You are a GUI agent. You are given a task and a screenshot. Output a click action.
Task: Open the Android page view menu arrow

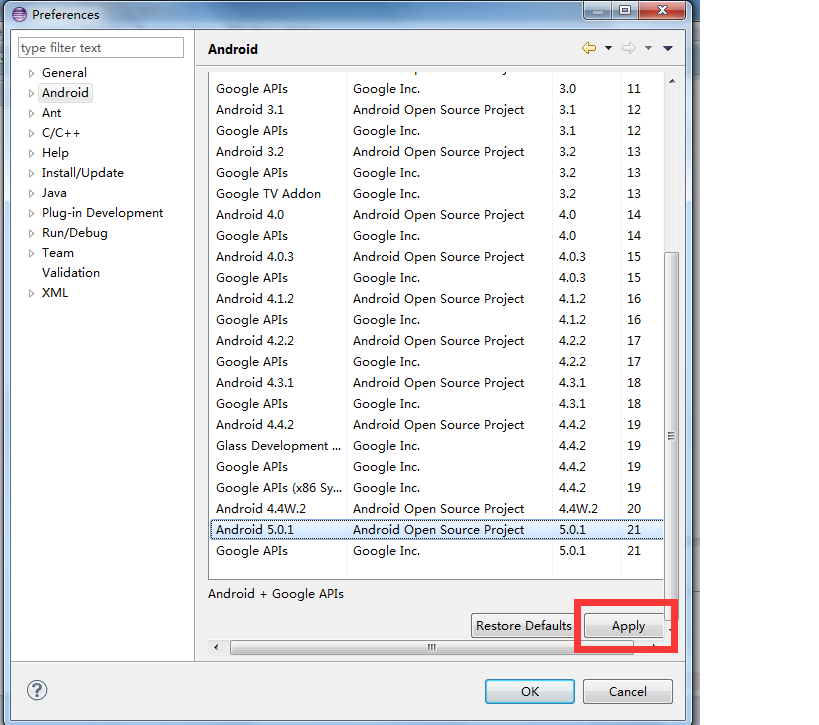(x=668, y=48)
